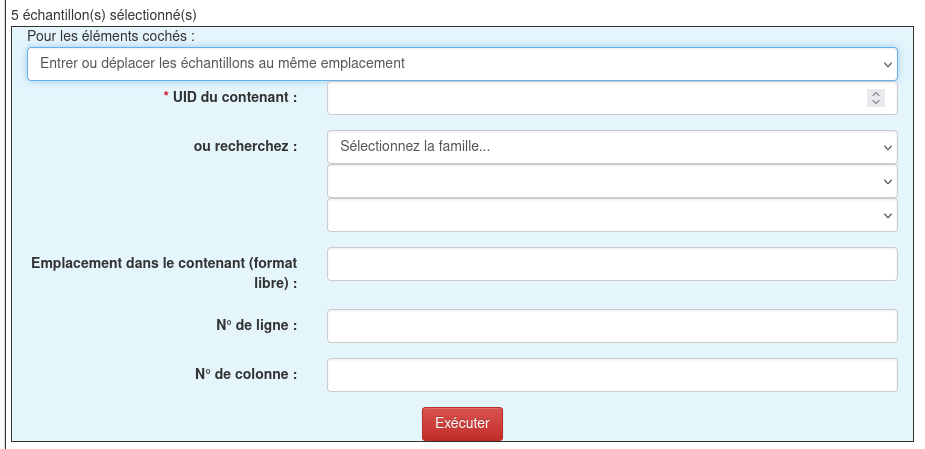Click the red required asterisk beside UID
The width and height of the screenshot is (925, 449).
click(x=166, y=96)
